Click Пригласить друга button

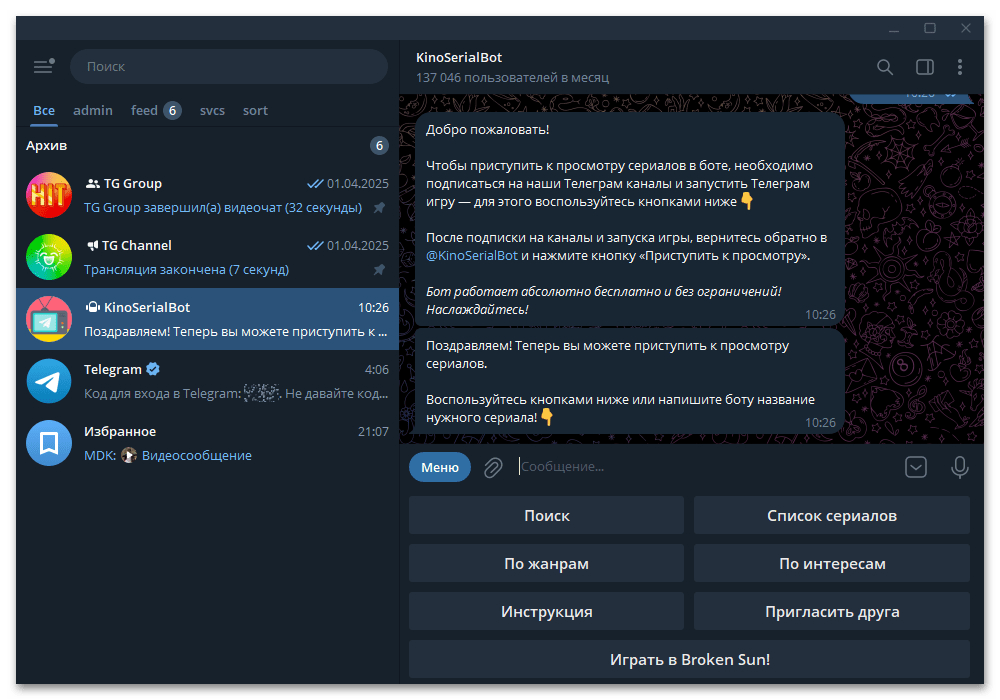click(x=832, y=611)
